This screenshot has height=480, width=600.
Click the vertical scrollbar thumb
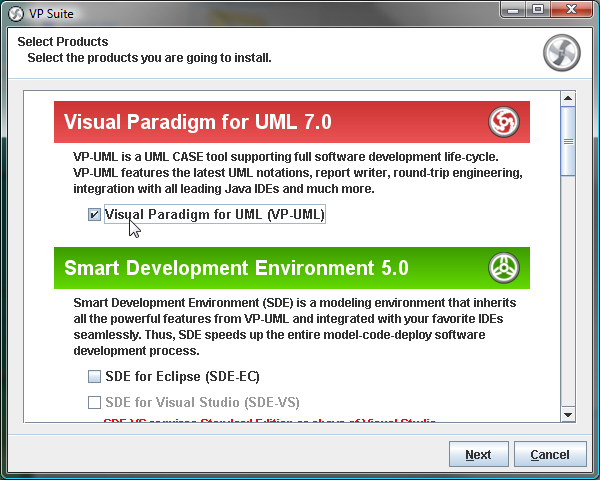pos(568,141)
